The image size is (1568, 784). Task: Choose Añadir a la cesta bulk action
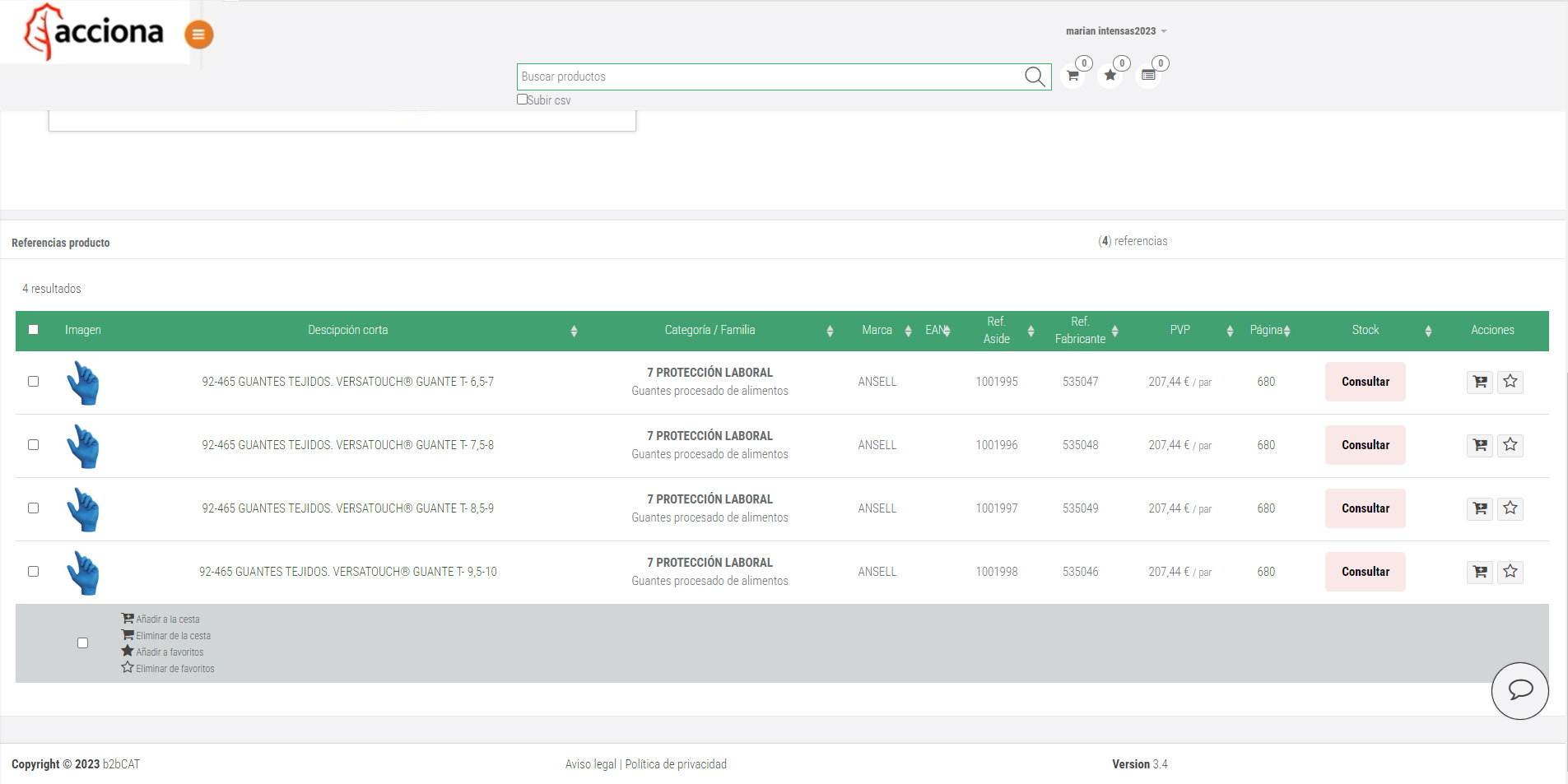[x=167, y=619]
